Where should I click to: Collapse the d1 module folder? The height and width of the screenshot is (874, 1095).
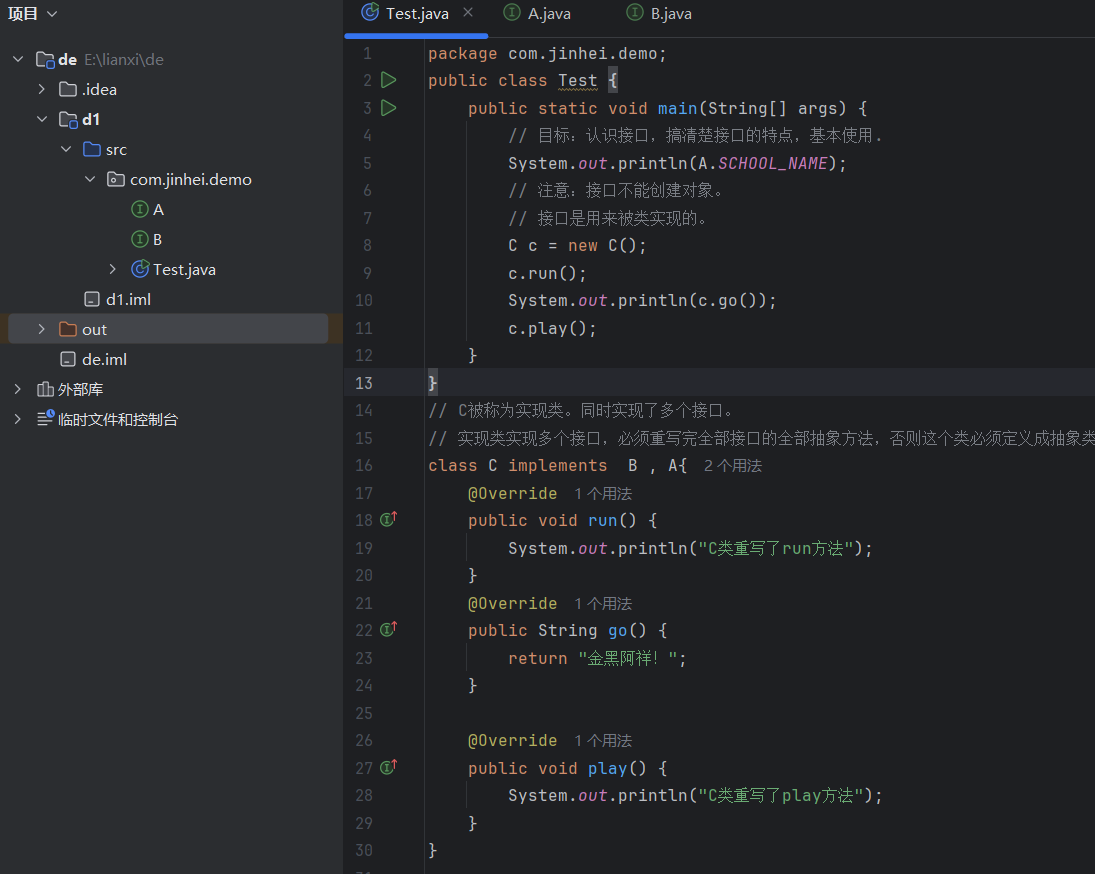coord(42,119)
